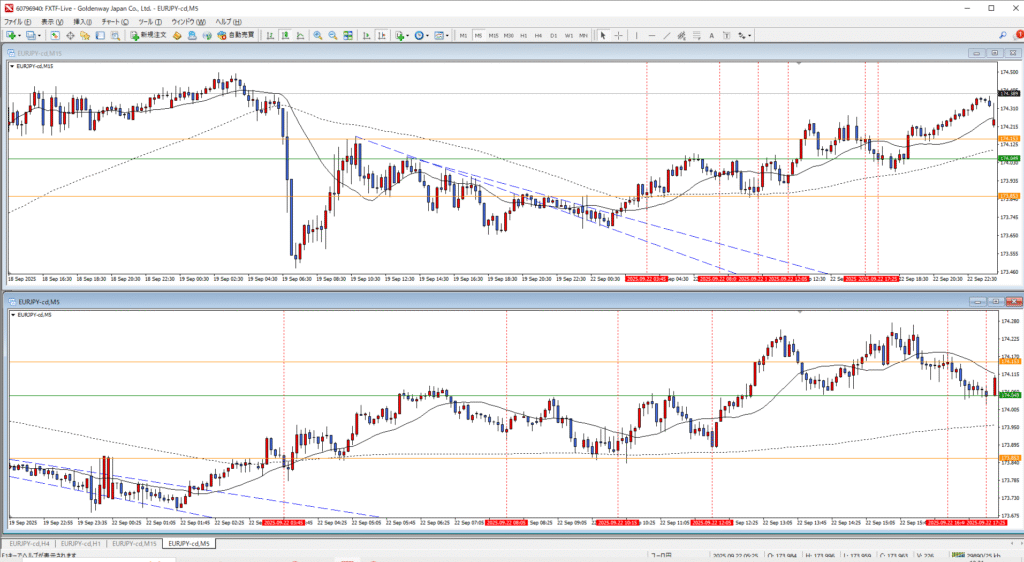Screen dimensions: 1024x562
Task: Toggle the Market Watch window icon
Action: (x=55, y=35)
